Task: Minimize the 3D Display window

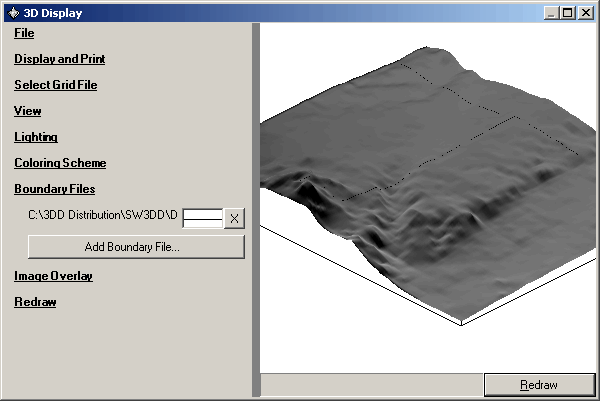Action: 551,13
